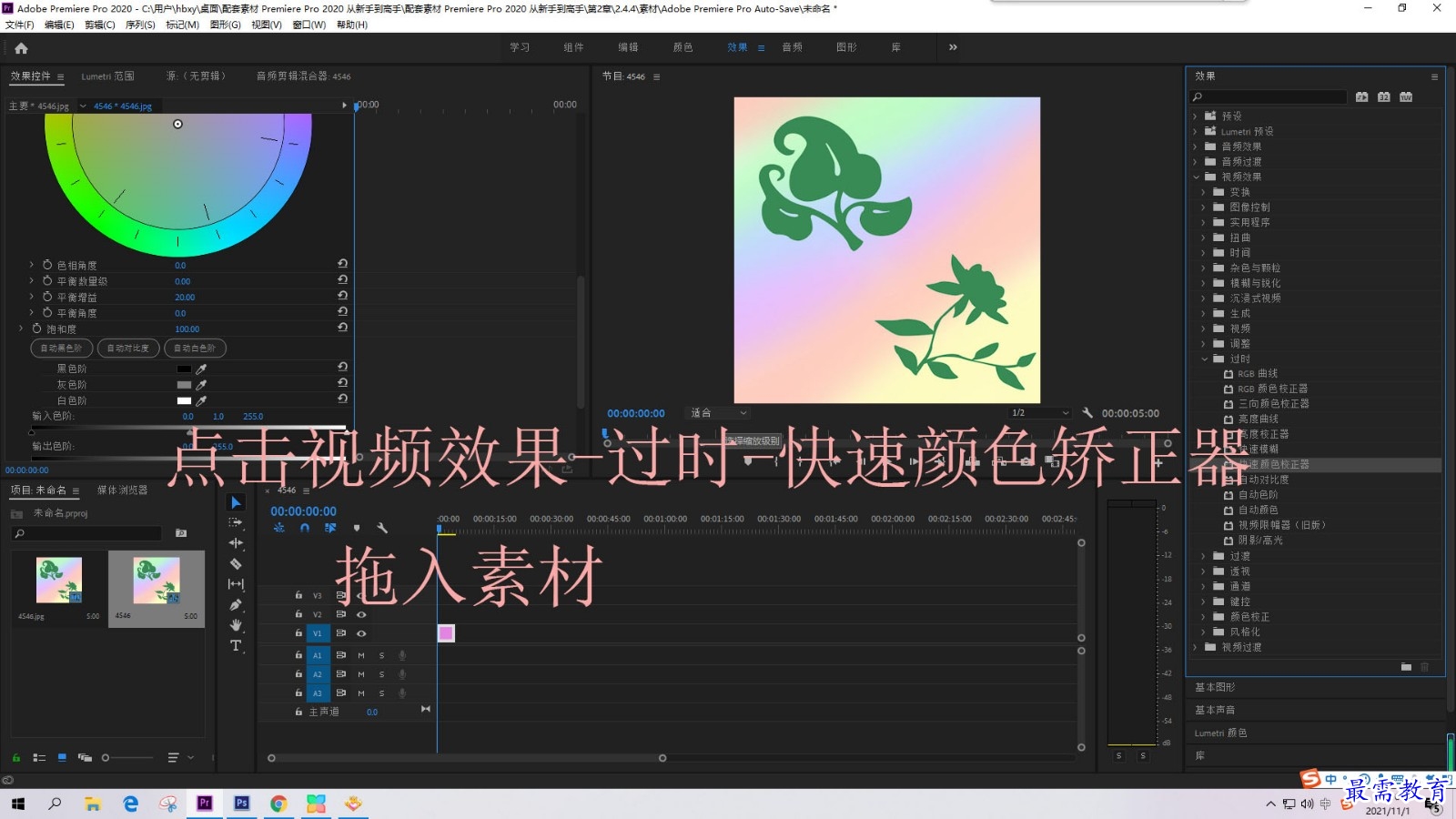Select the Pen tool

tap(236, 604)
